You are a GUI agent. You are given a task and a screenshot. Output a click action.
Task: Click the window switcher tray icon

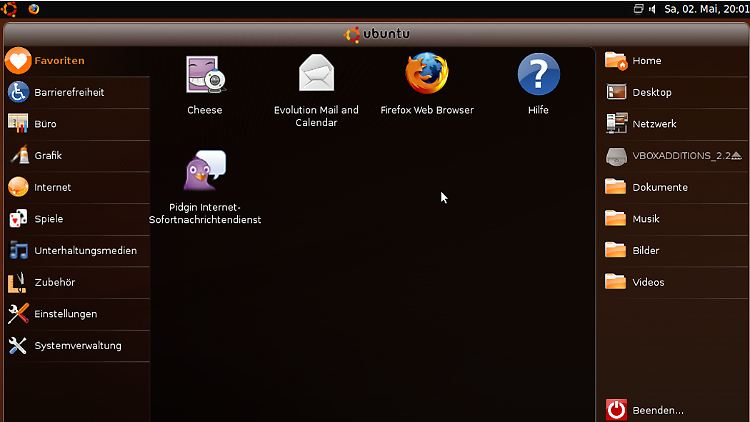tap(638, 9)
